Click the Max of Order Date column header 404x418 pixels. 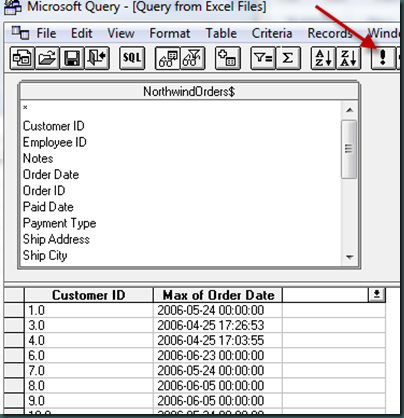point(218,295)
